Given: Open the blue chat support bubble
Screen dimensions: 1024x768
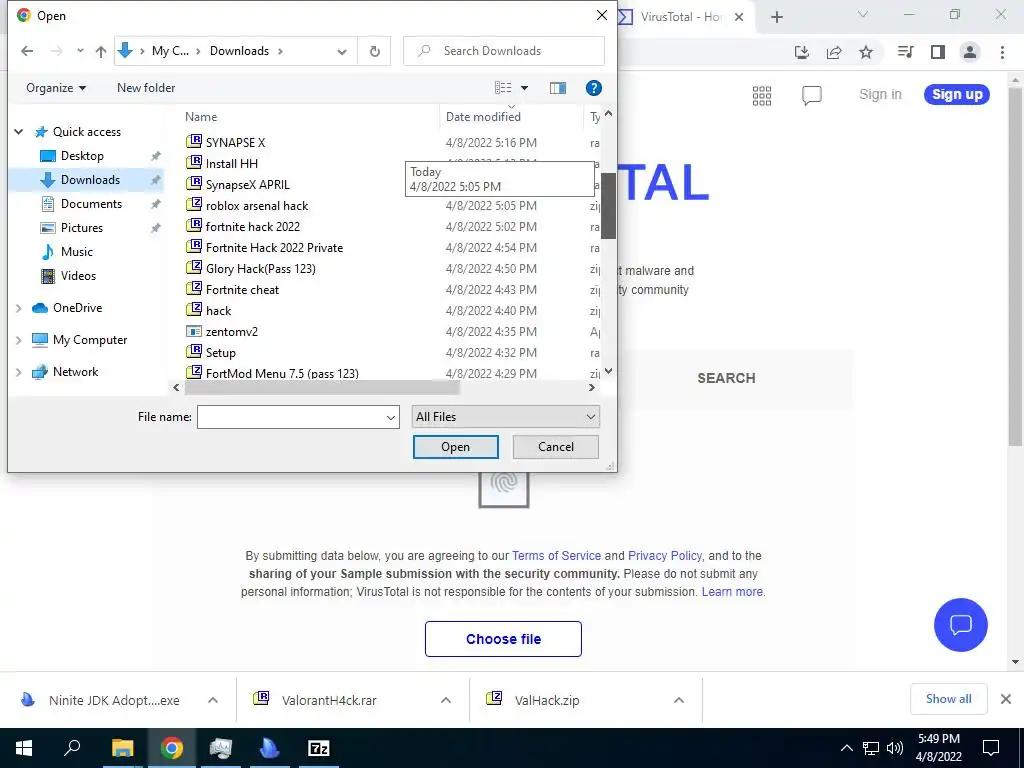Looking at the screenshot, I should 960,624.
